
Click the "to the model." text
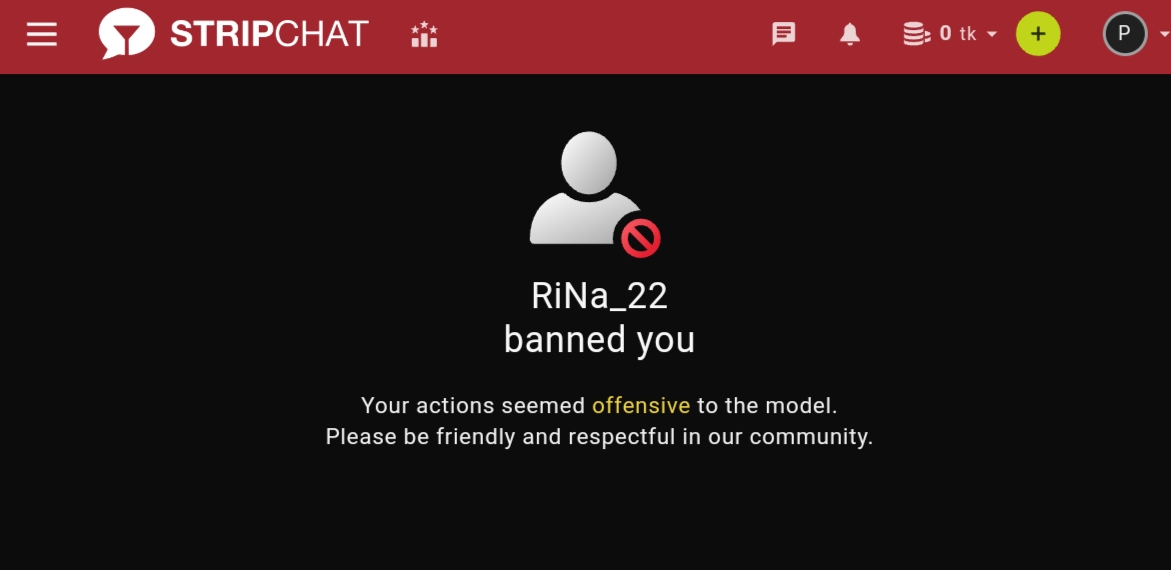click(767, 406)
